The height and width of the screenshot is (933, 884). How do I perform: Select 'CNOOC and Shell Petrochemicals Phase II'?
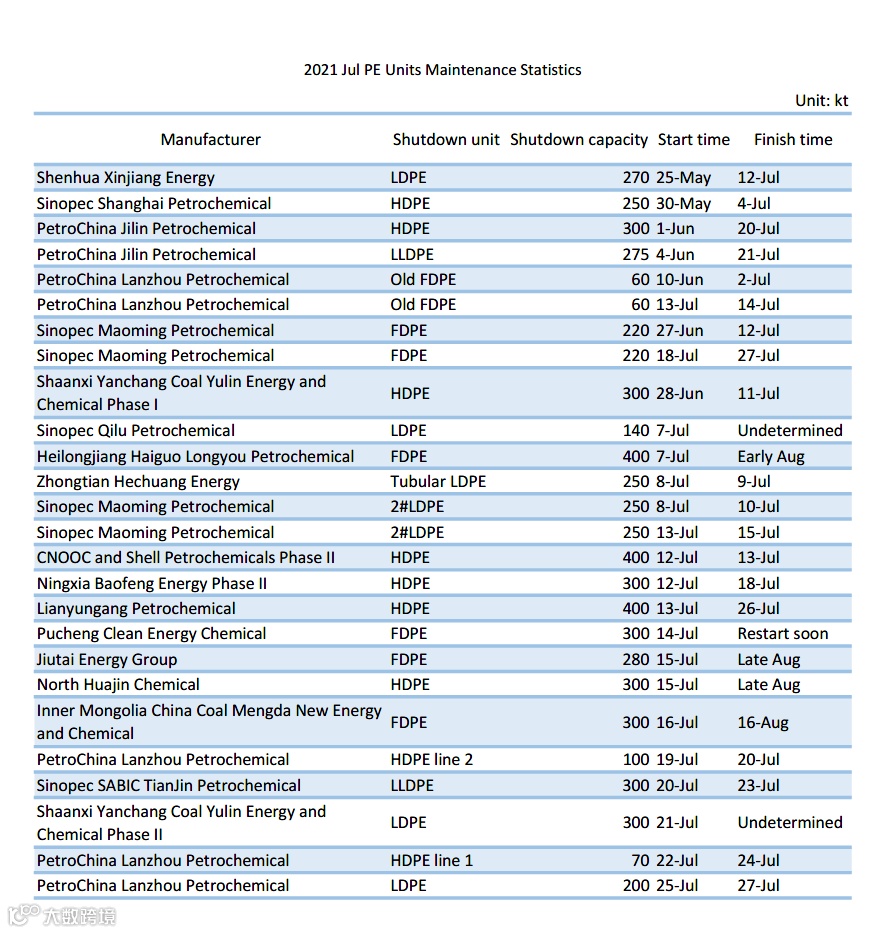point(186,558)
